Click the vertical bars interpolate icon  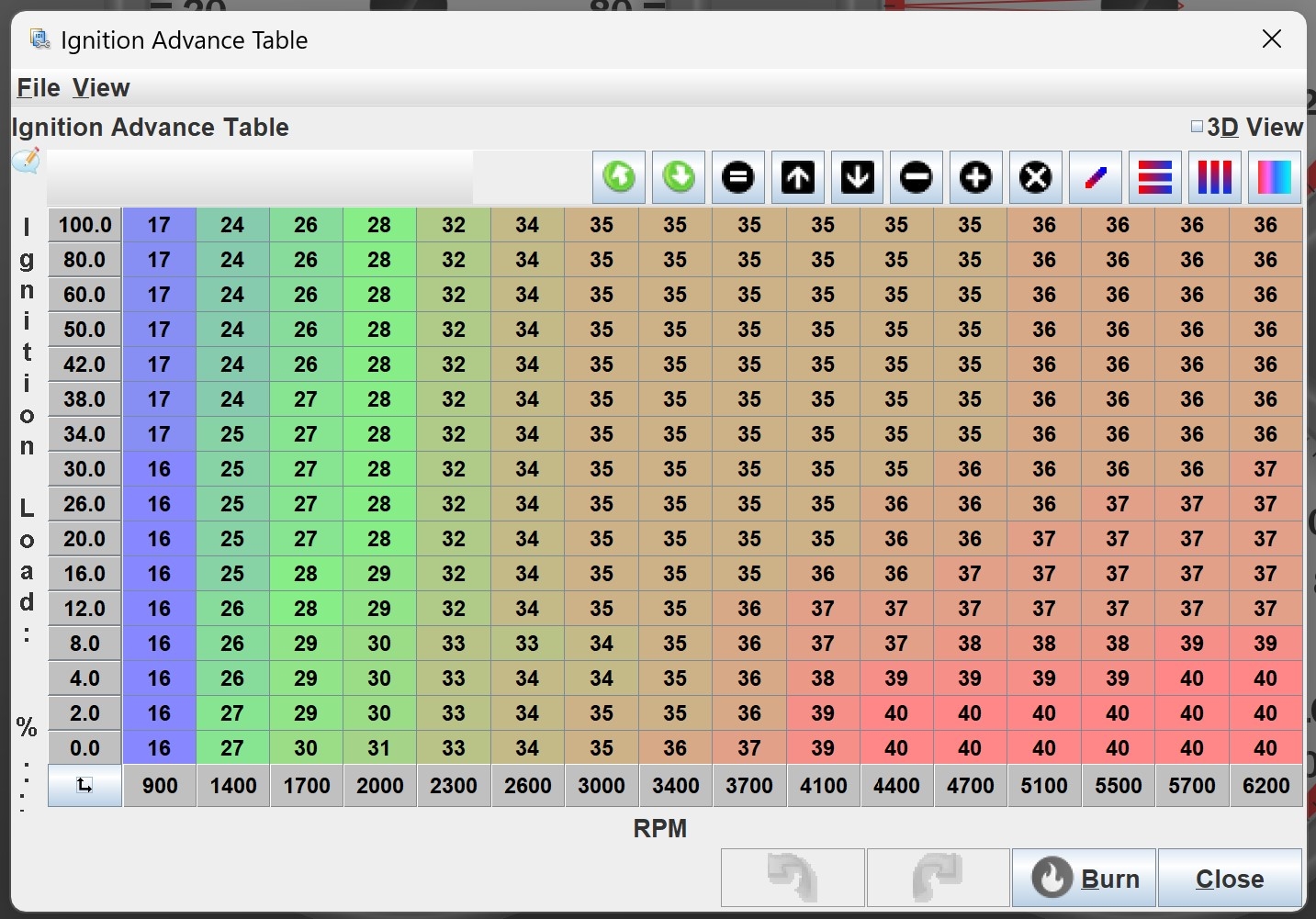tap(1214, 177)
